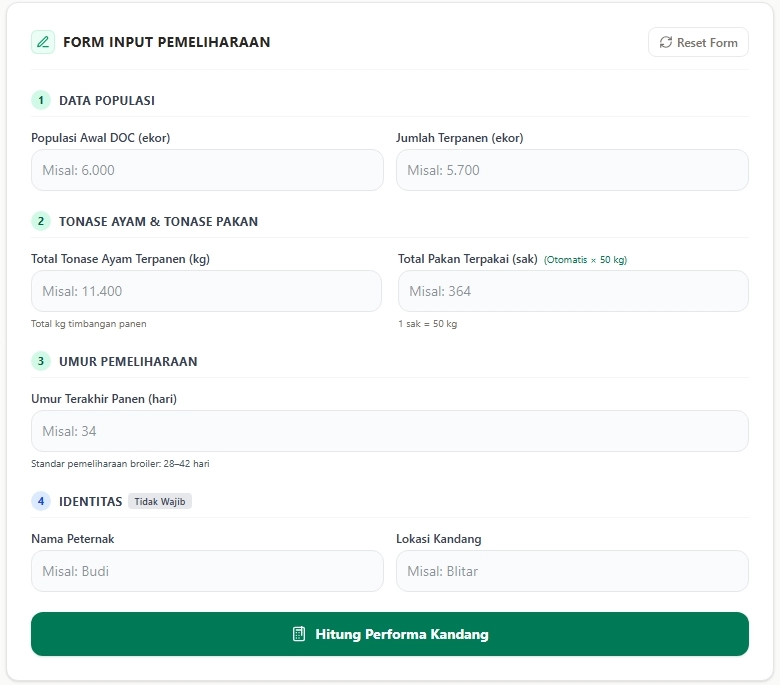Click the step 2 badge for Tonase
The image size is (780, 685).
41,221
